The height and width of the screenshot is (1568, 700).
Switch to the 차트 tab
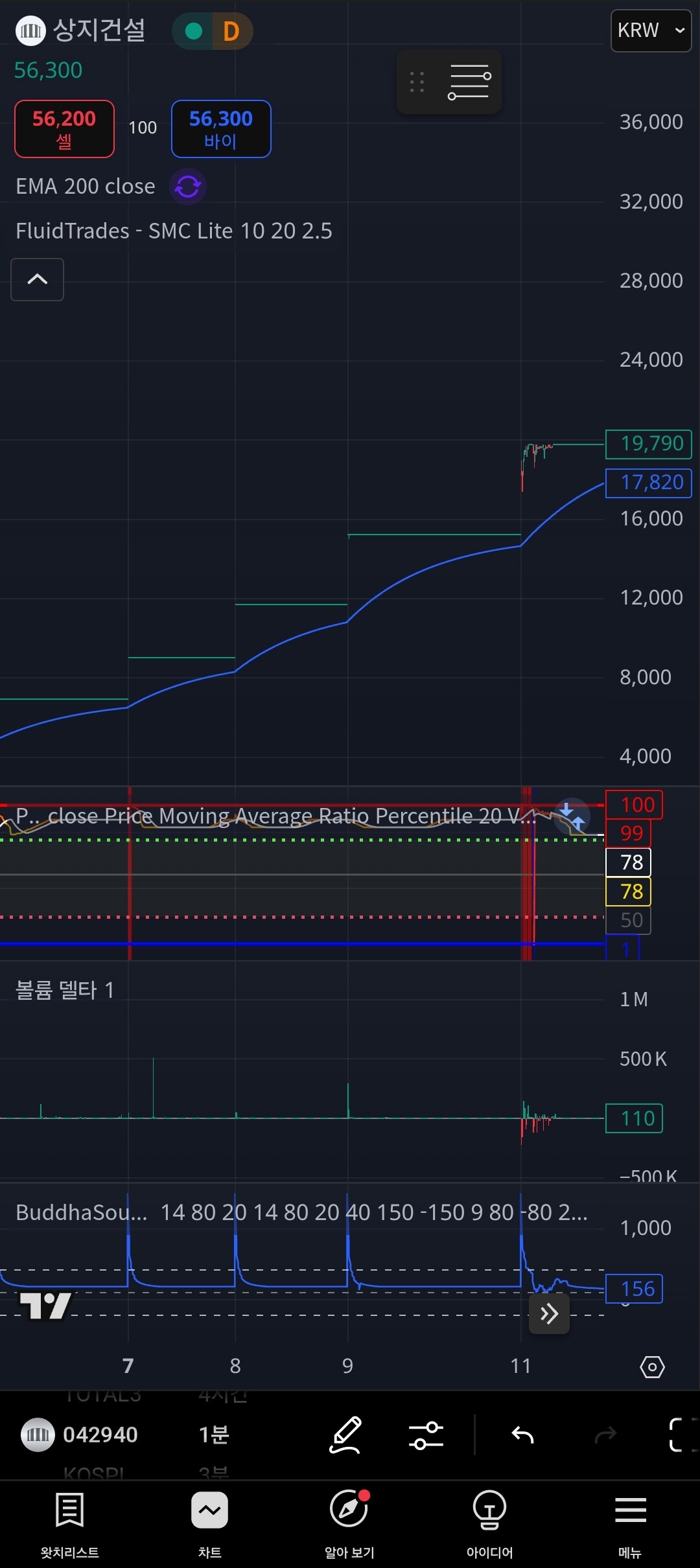coord(210,1524)
